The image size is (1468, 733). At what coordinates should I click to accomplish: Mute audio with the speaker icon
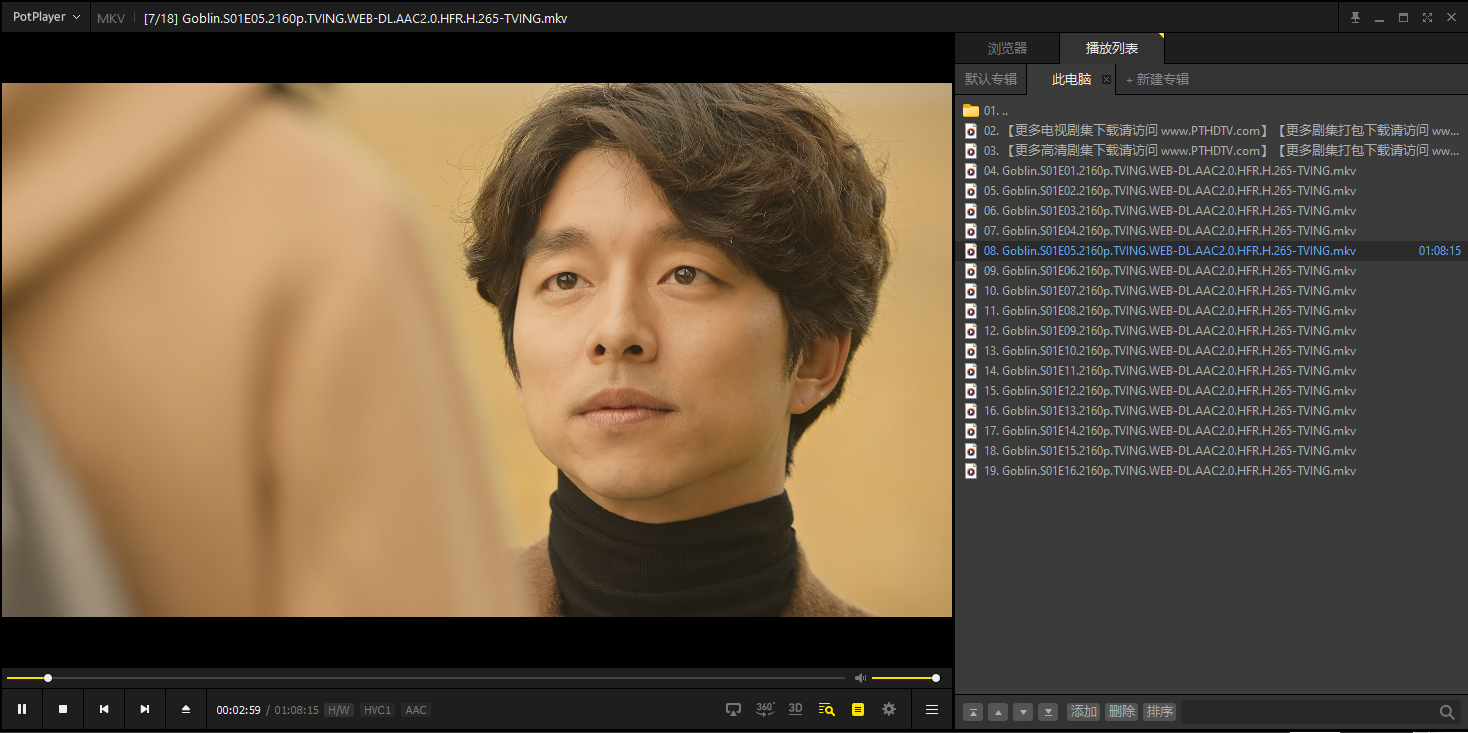coord(860,678)
